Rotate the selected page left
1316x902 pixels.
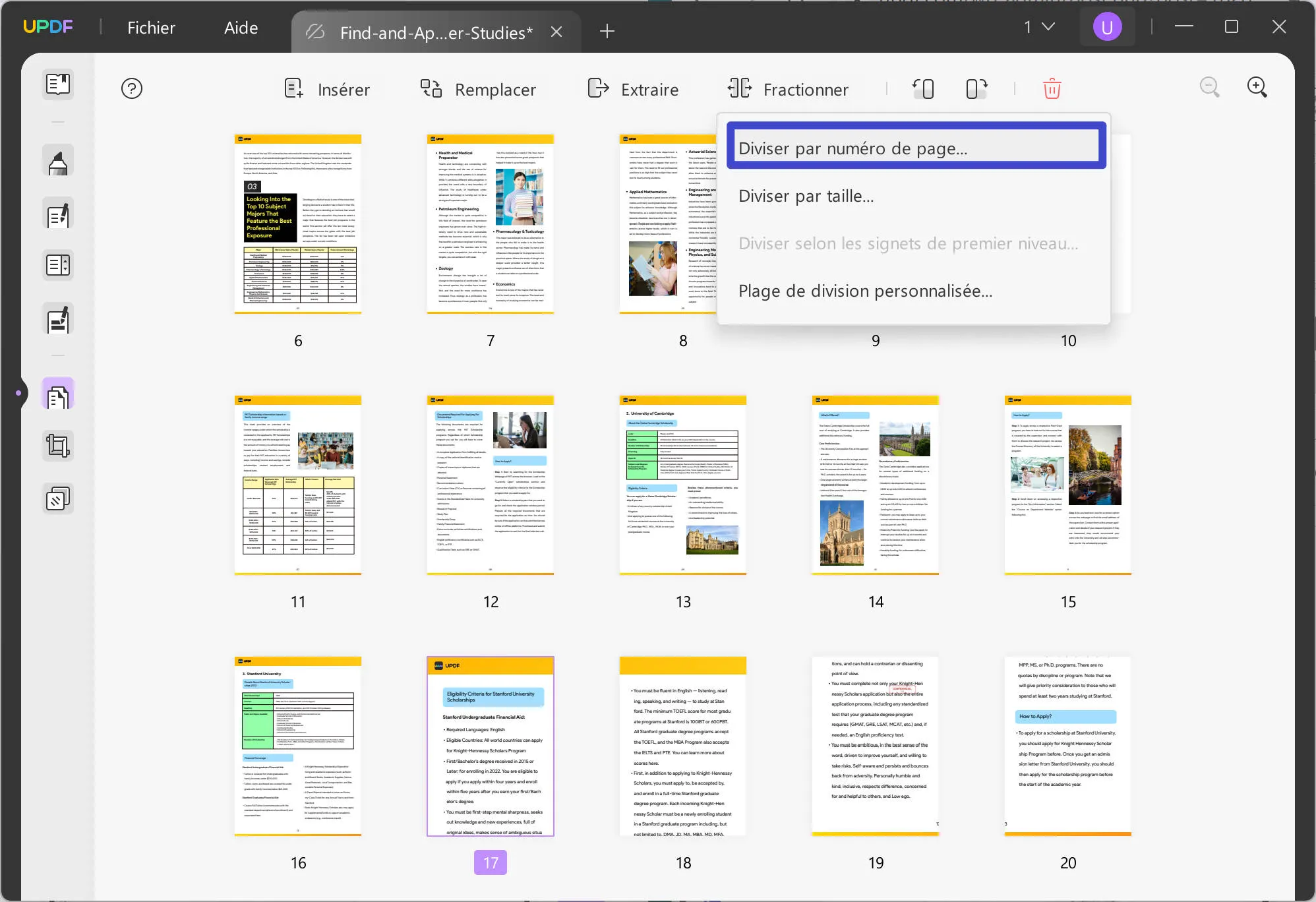[x=923, y=88]
